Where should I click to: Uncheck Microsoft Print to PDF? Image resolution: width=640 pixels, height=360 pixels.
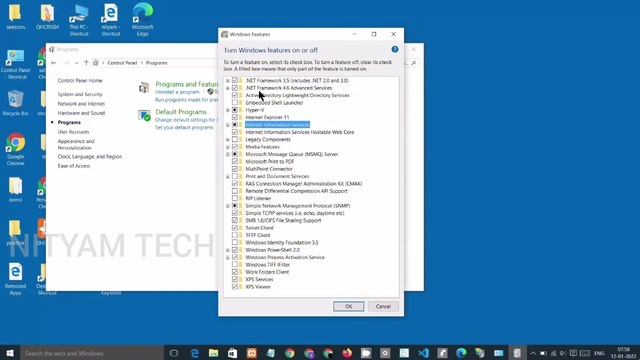235,161
